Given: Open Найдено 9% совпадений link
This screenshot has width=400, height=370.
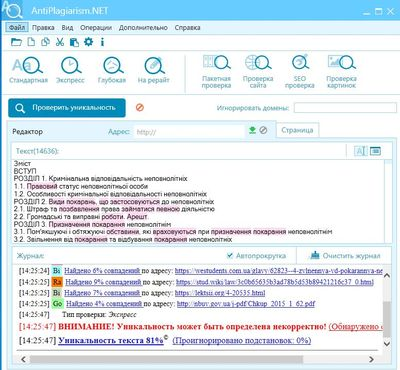Looking at the screenshot, I should click(104, 282).
